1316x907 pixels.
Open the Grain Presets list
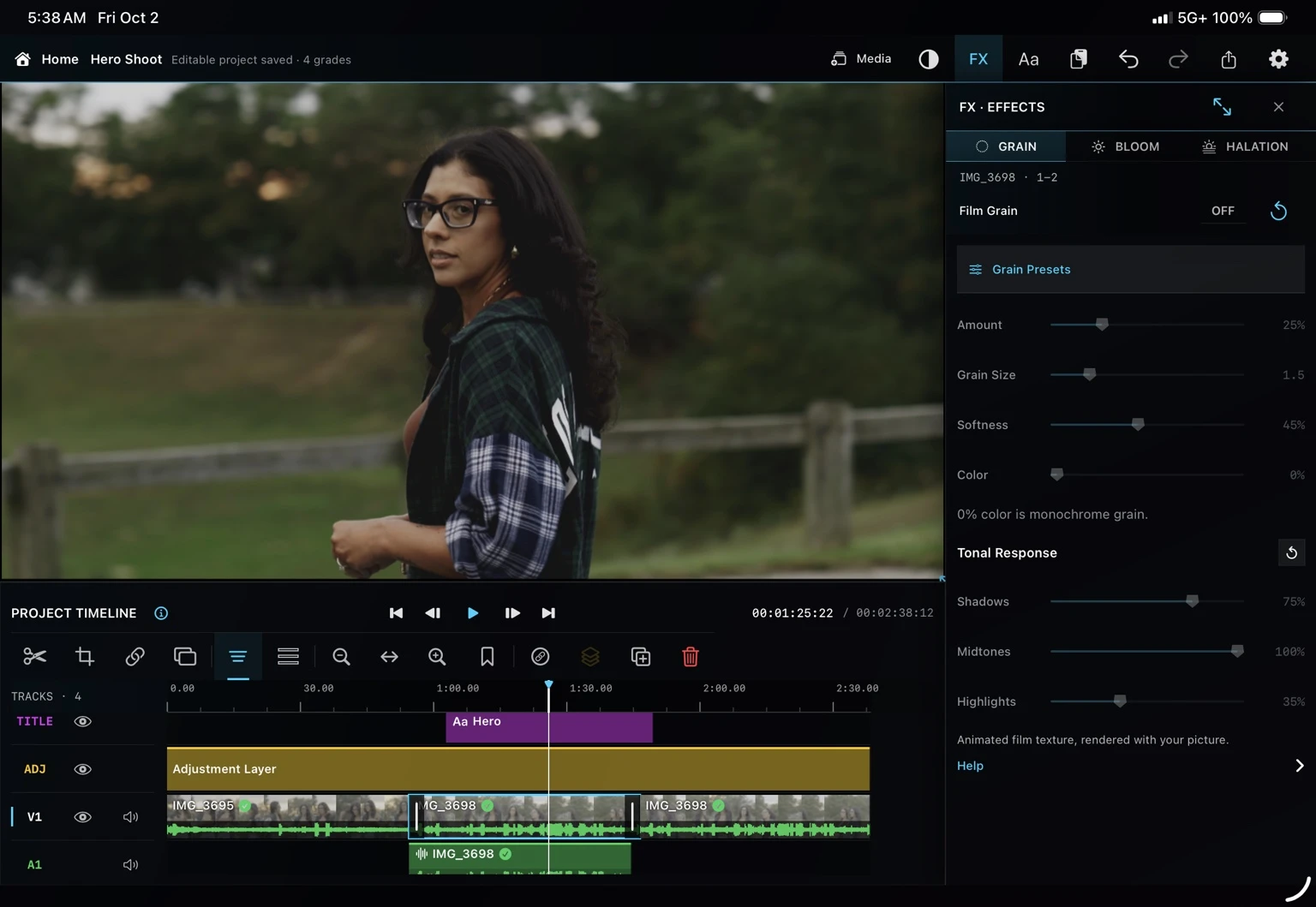pyautogui.click(x=1130, y=270)
